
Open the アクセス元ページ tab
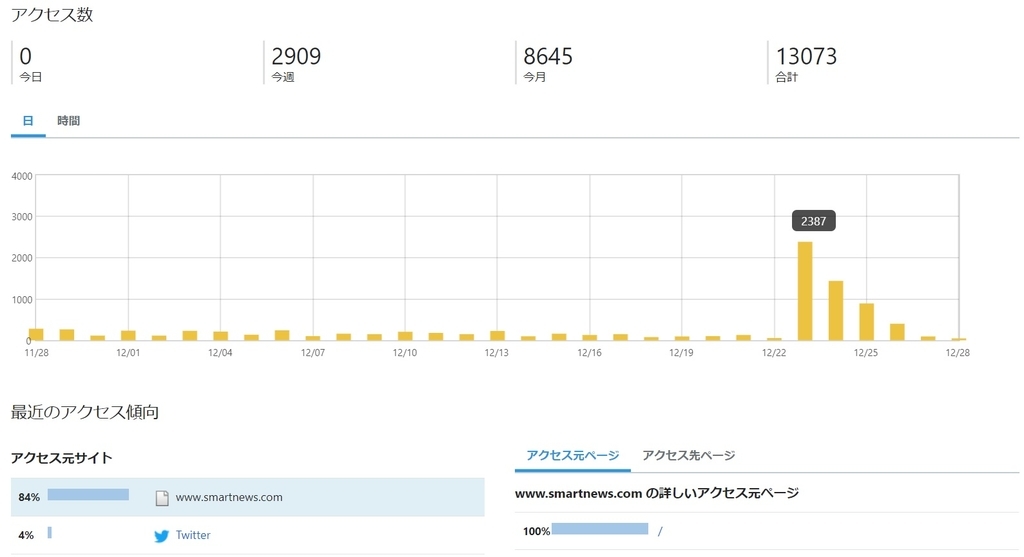(x=573, y=455)
